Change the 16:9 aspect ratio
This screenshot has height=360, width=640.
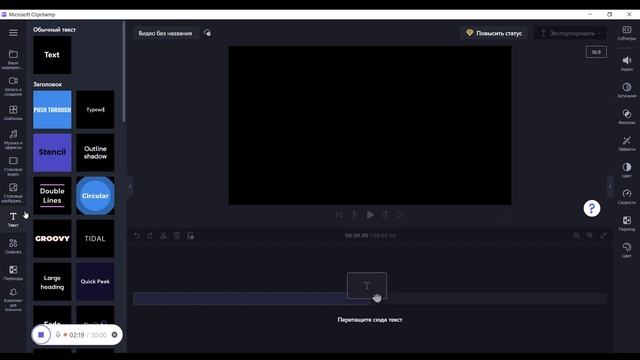[596, 52]
